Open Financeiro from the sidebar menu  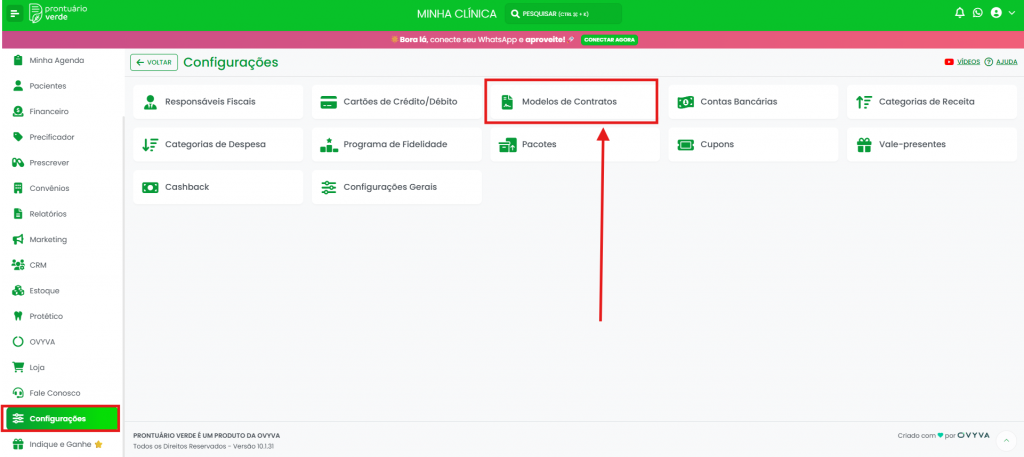[x=49, y=111]
